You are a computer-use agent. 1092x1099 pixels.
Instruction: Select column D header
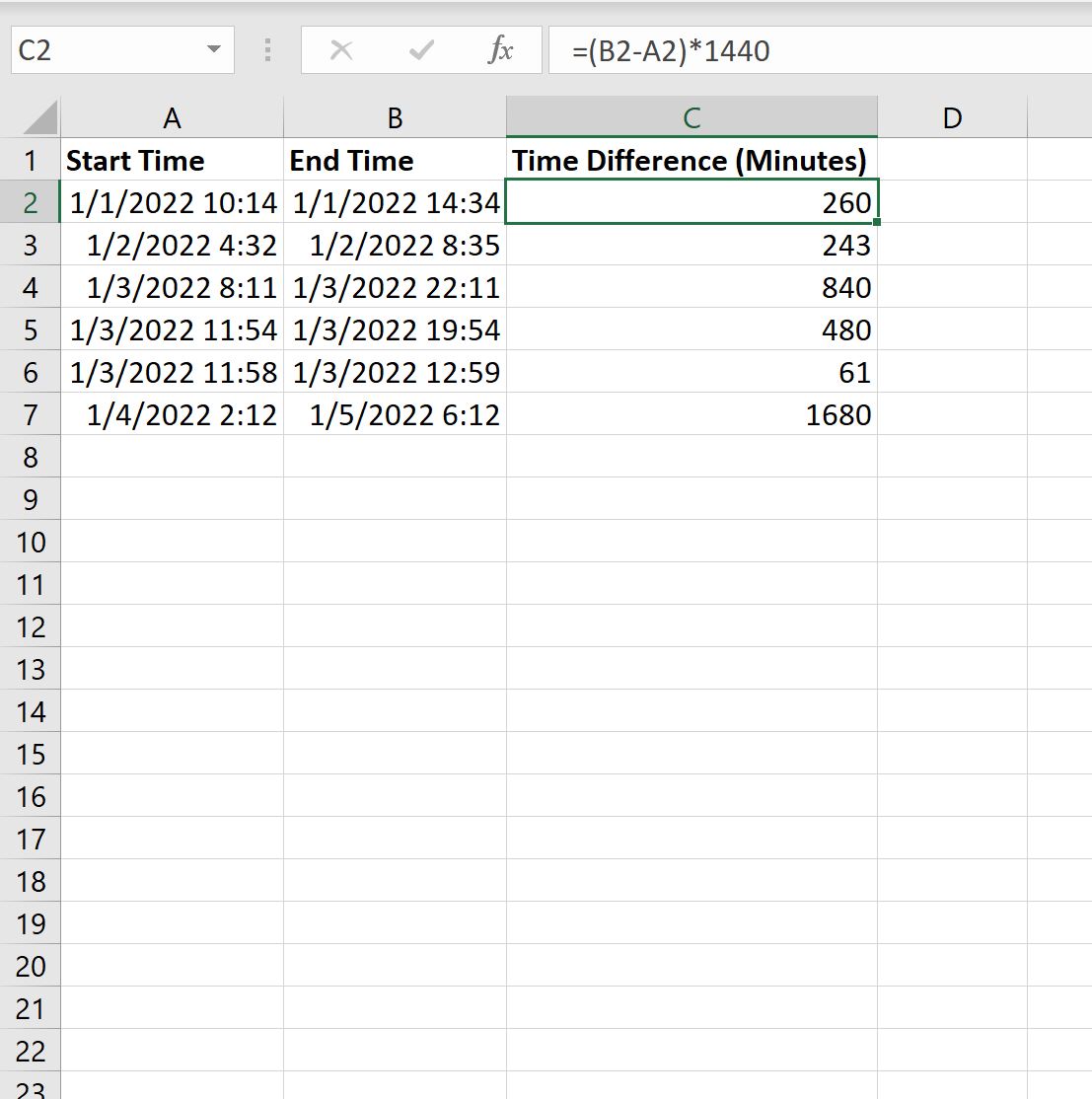pyautogui.click(x=952, y=116)
